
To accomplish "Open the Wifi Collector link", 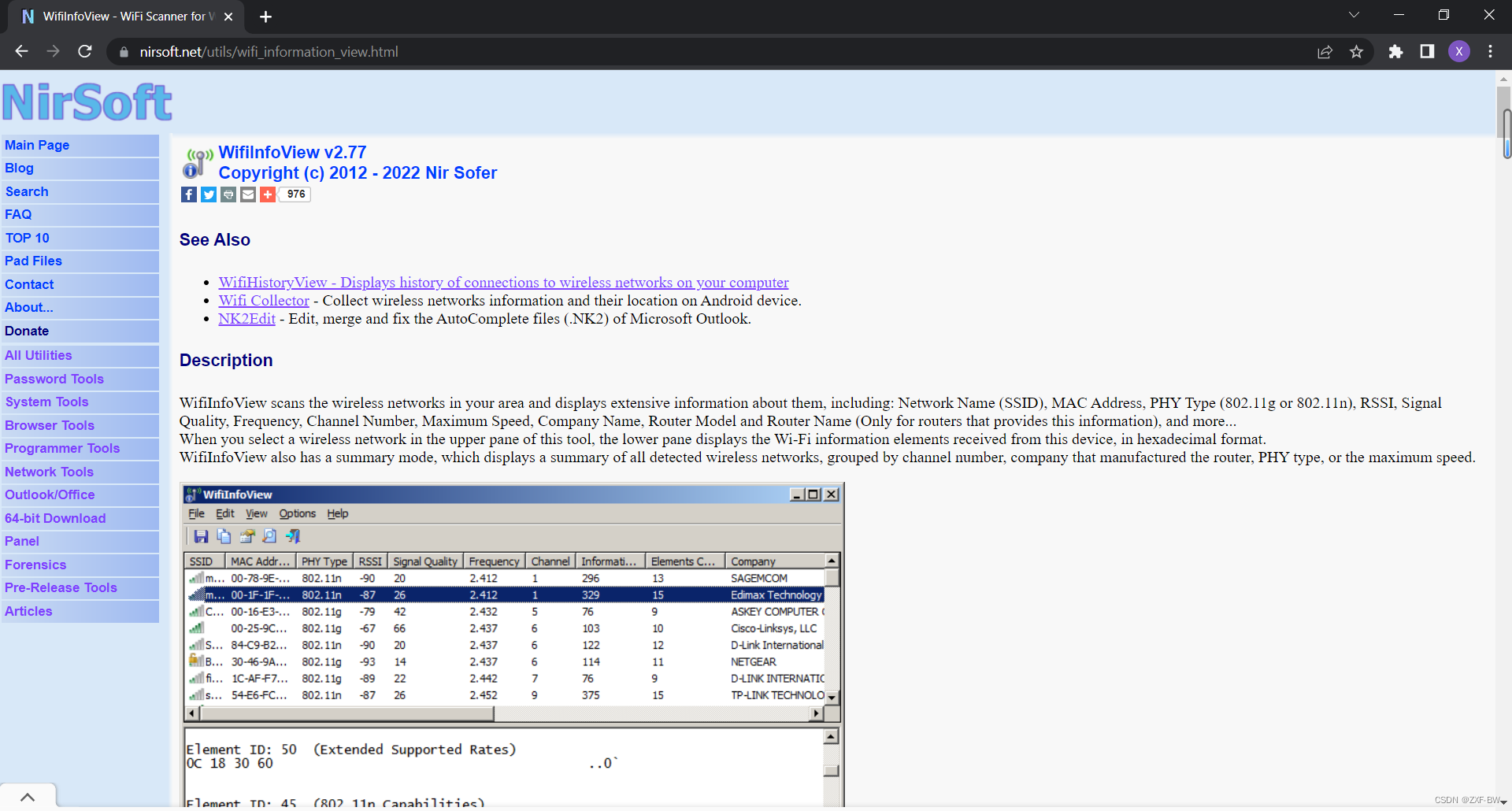I will (264, 300).
